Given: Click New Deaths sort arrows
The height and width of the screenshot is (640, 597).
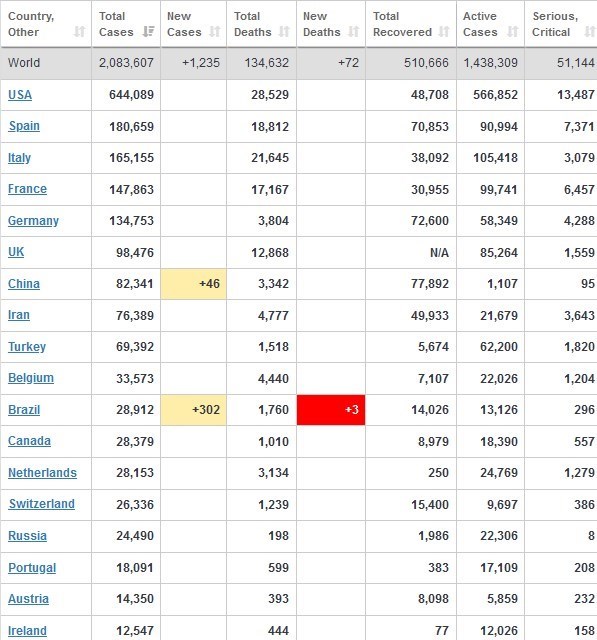Looking at the screenshot, I should (x=353, y=32).
